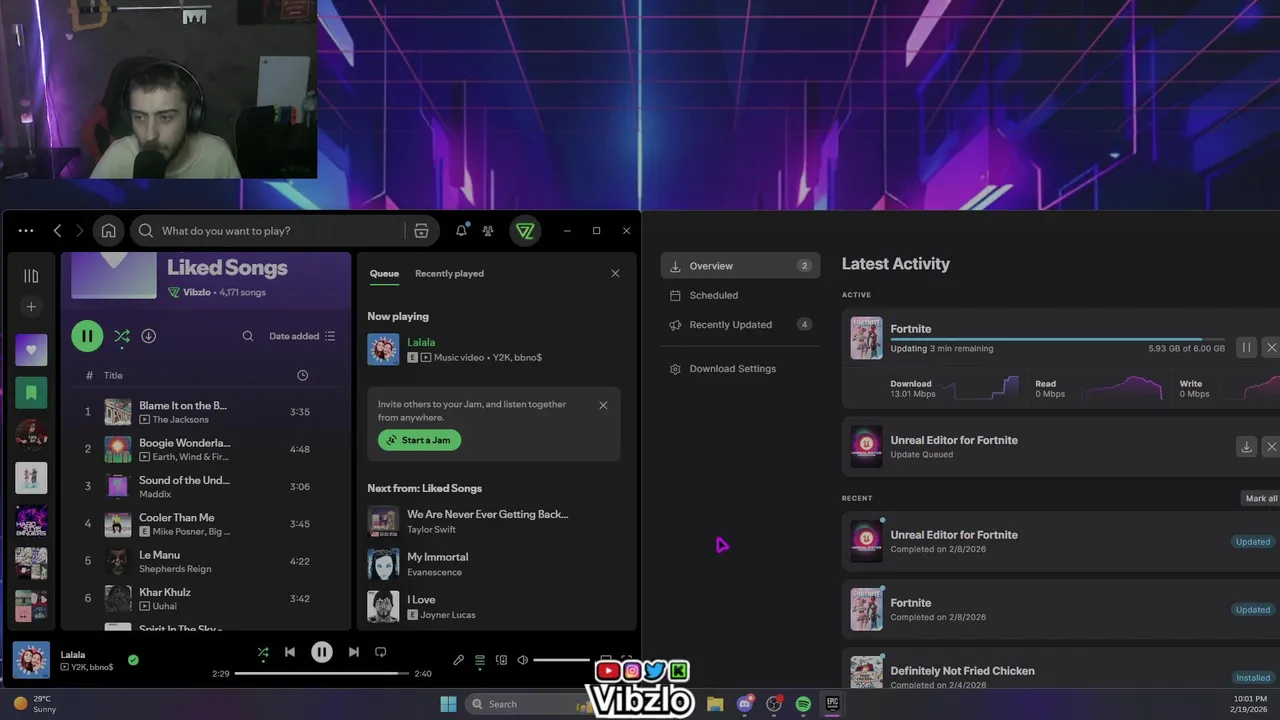
Task: Adjust the Spotify volume slider
Action: click(x=562, y=660)
